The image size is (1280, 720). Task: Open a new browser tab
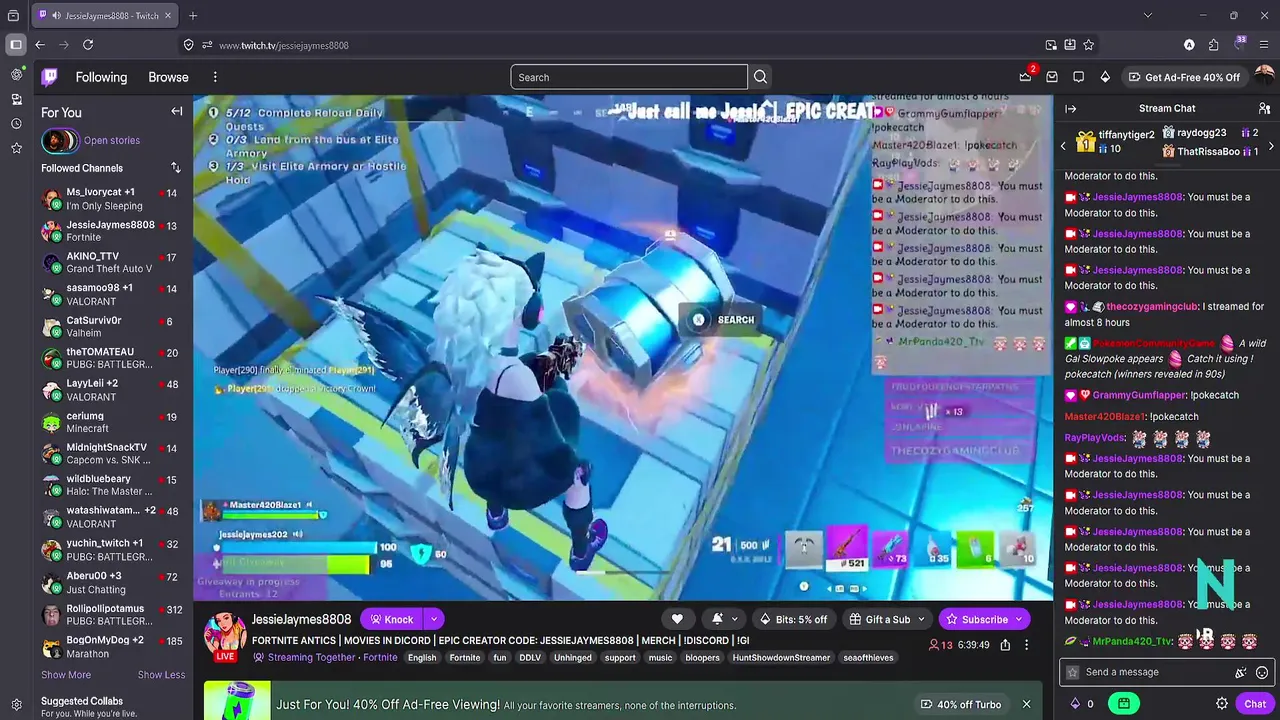(x=193, y=15)
